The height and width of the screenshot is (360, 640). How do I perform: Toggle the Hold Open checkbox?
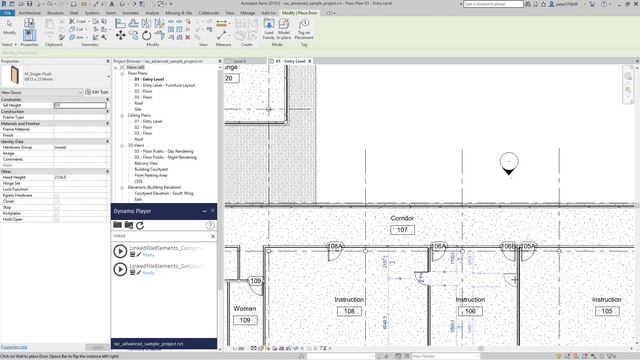coord(57,219)
